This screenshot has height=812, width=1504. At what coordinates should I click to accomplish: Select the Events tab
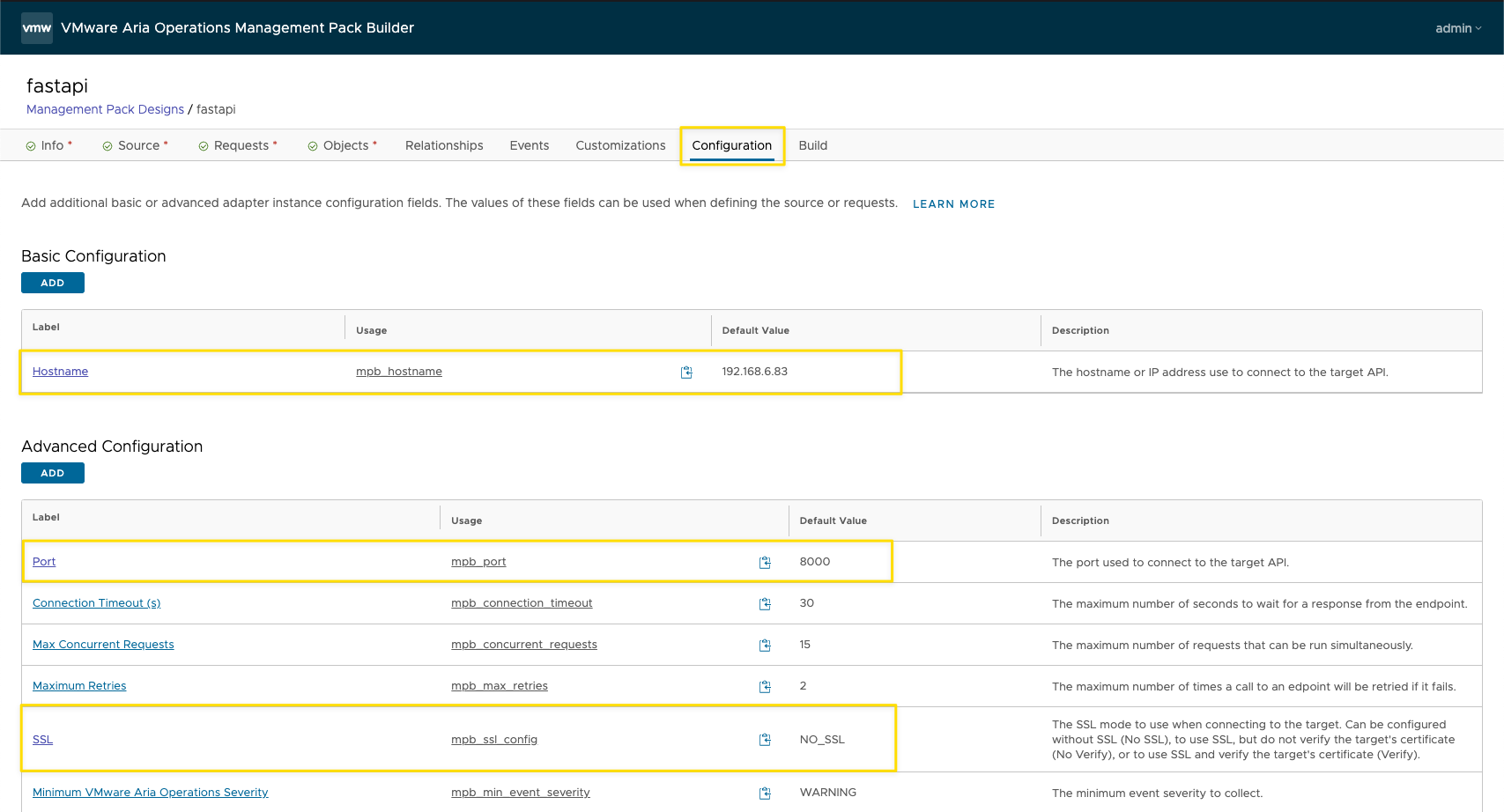[529, 145]
